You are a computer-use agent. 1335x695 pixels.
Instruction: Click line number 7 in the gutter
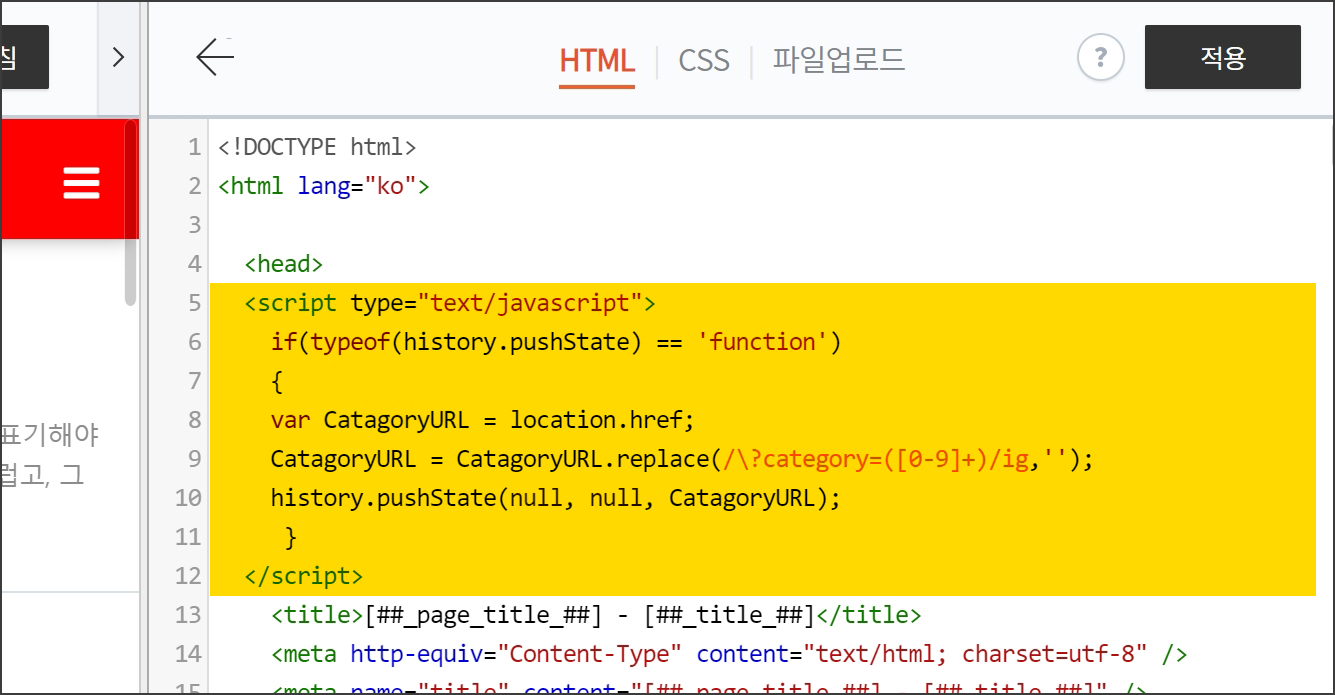click(x=194, y=381)
